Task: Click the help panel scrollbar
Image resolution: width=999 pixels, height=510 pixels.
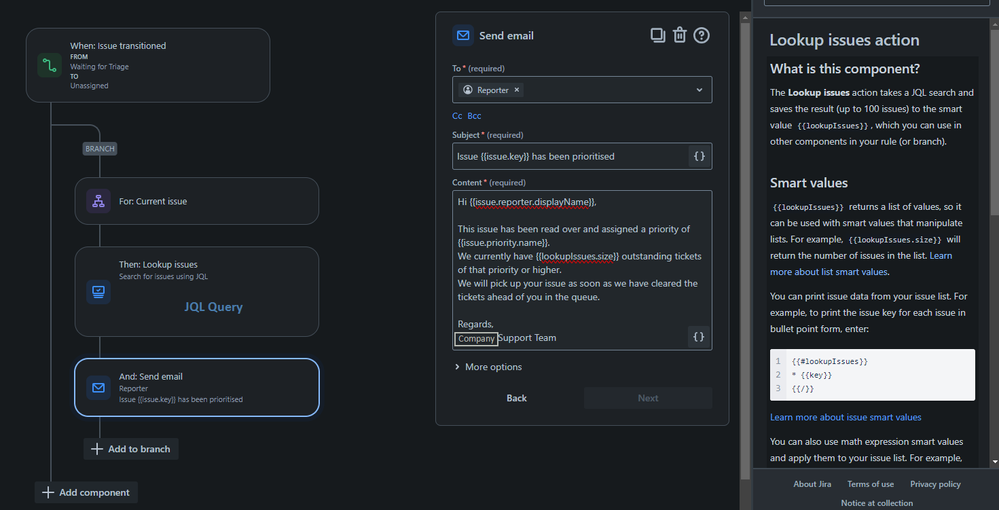Action: tap(995, 121)
